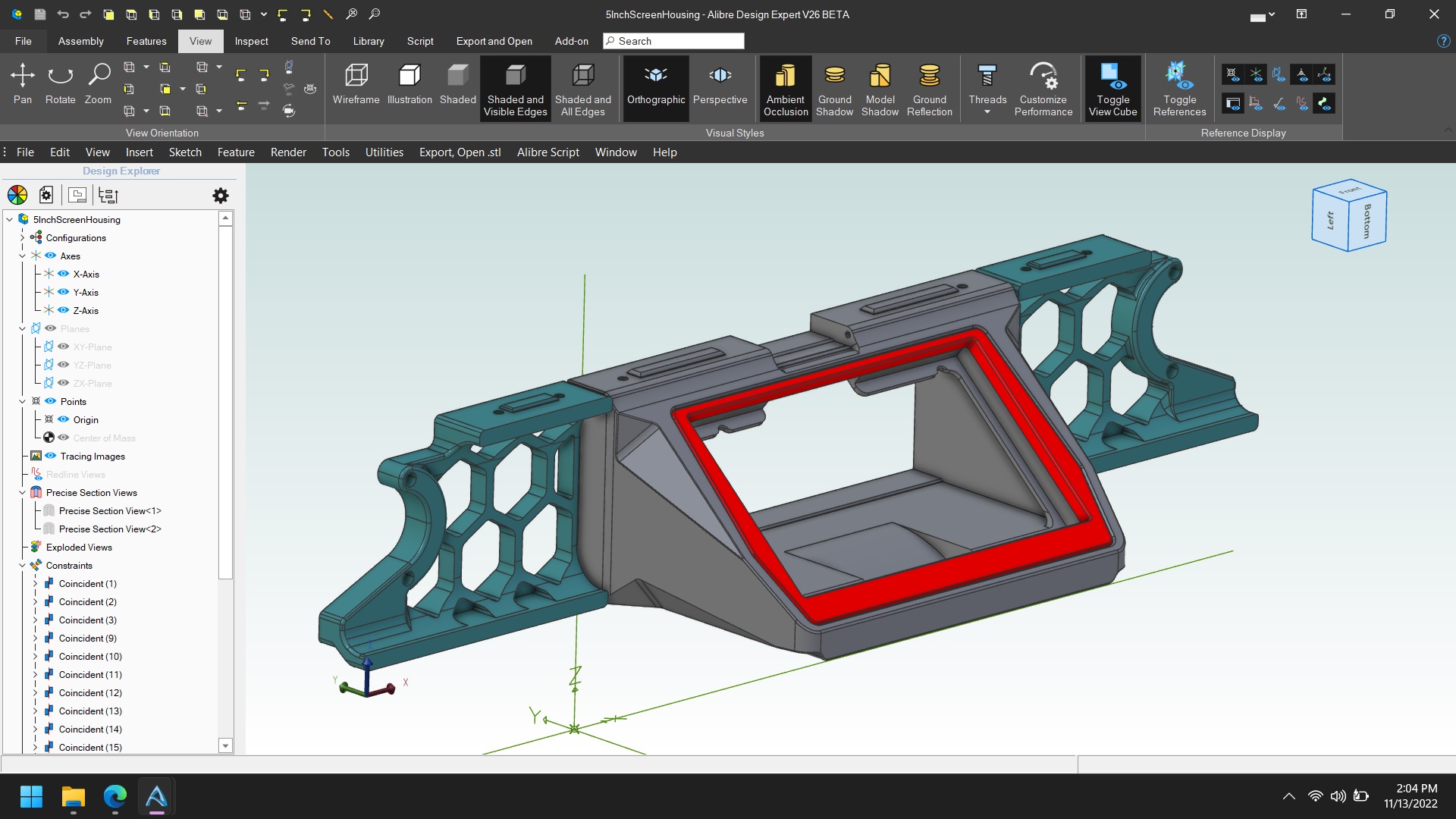Screen dimensions: 1456x819
Task: Open the Threads dropdown arrow
Action: (x=987, y=112)
